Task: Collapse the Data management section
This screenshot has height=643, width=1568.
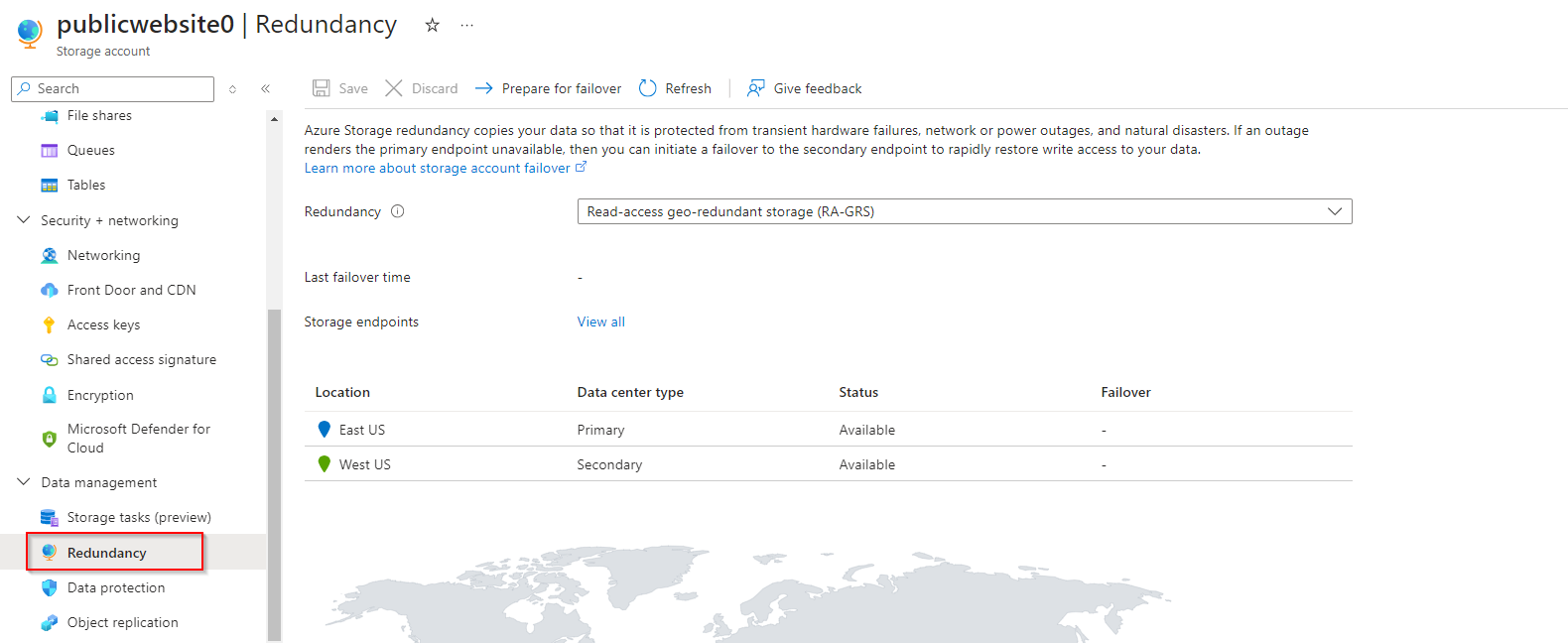Action: pyautogui.click(x=24, y=482)
